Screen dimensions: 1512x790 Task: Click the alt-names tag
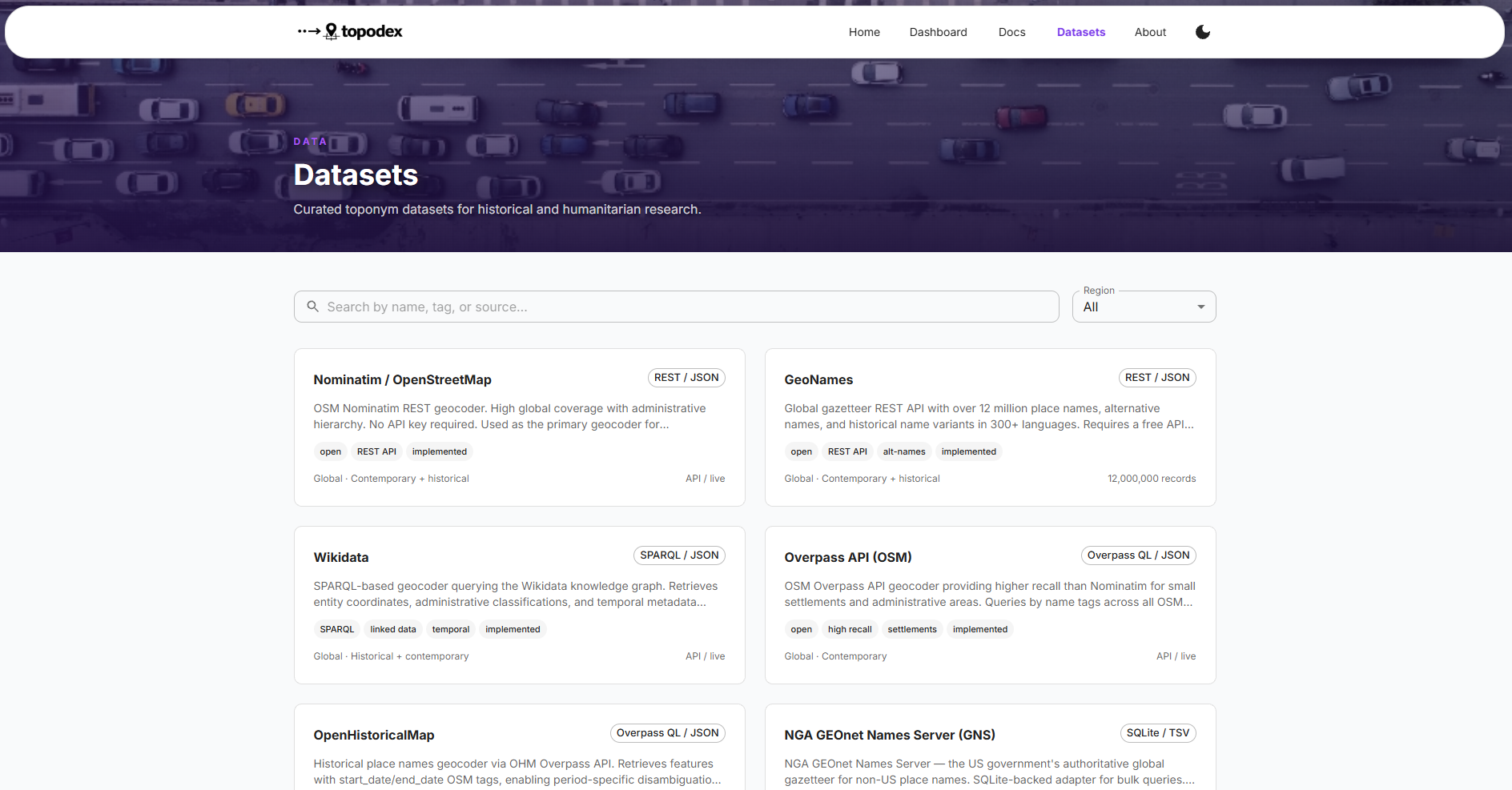(x=904, y=451)
